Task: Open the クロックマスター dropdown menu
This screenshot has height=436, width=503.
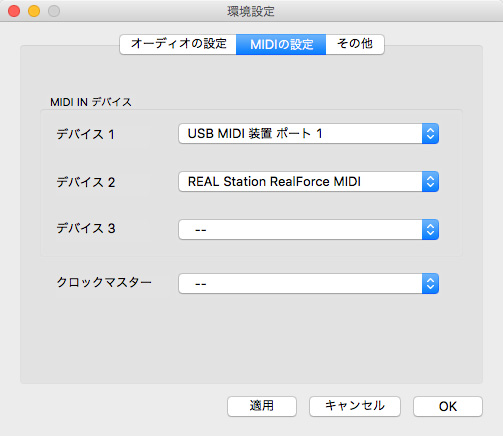Action: click(308, 284)
